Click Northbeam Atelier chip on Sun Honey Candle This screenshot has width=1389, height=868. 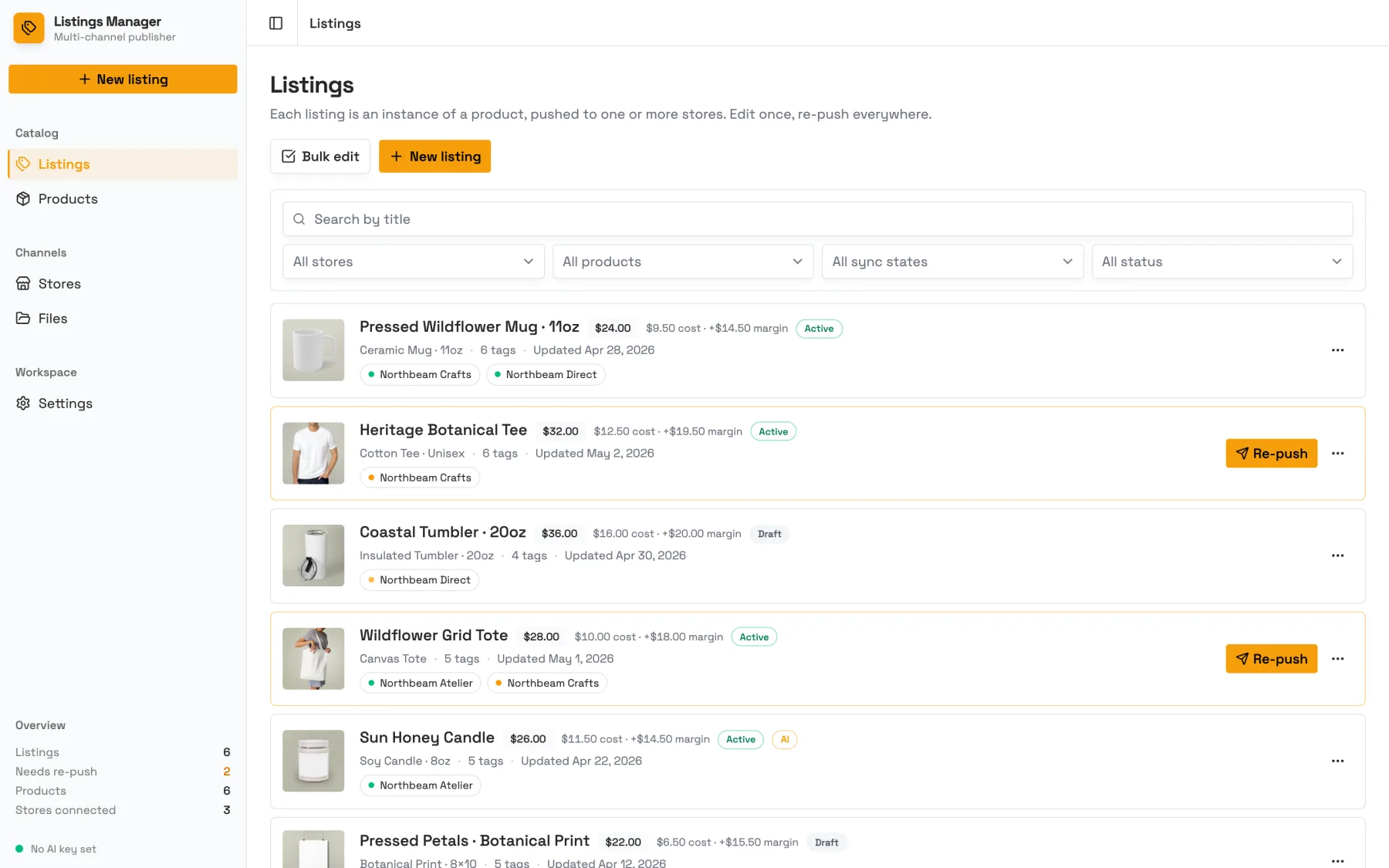pyautogui.click(x=421, y=785)
